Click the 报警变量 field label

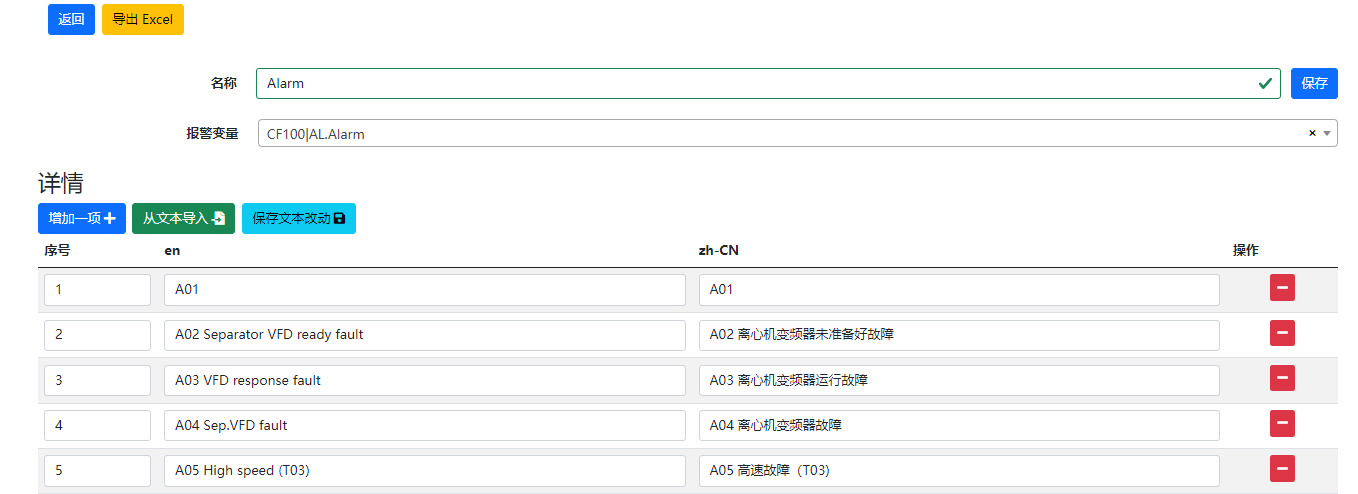pos(212,133)
